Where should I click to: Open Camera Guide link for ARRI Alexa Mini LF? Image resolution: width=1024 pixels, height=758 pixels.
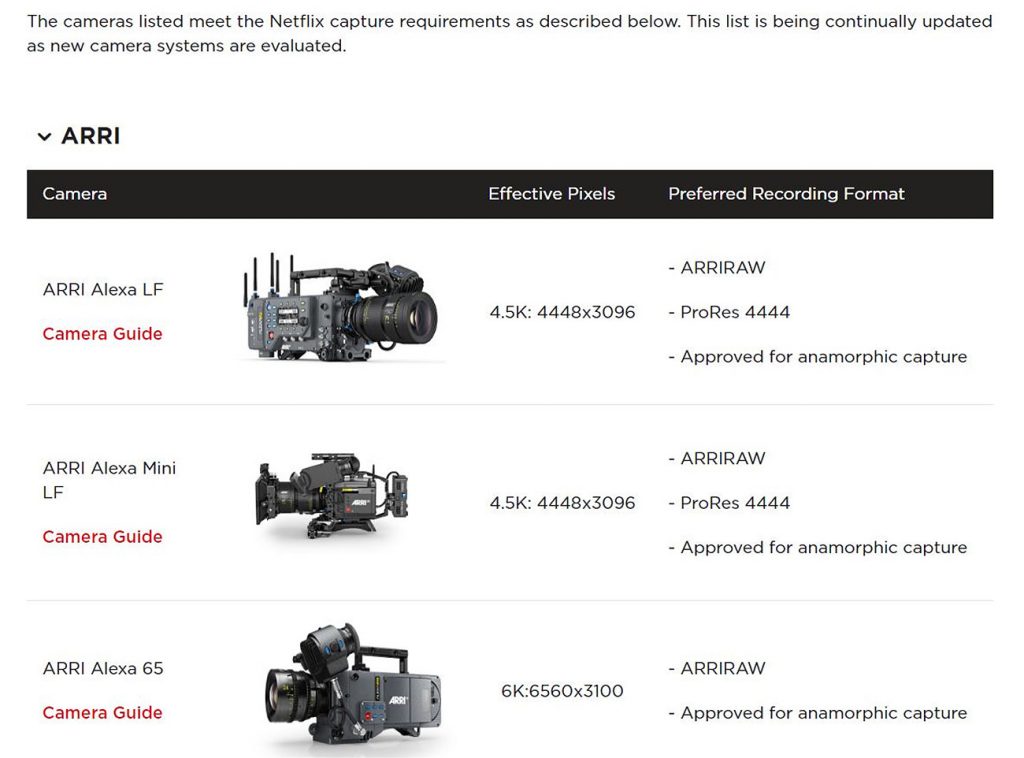click(x=103, y=537)
